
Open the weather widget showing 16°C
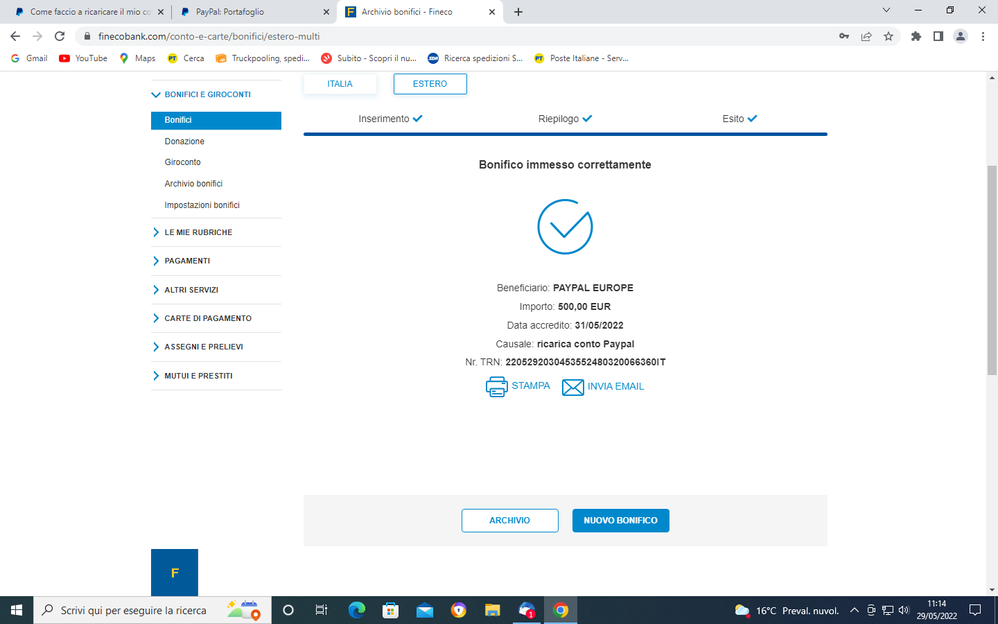tap(787, 610)
